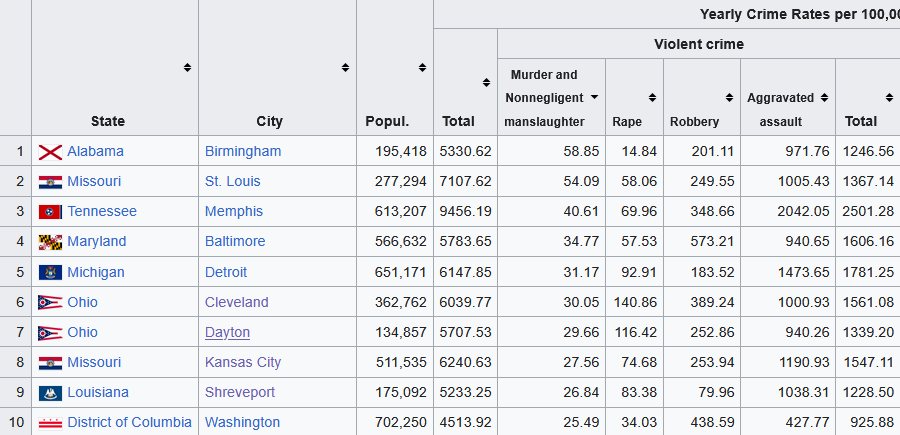Open the Maryland state link
The width and height of the screenshot is (900, 435).
(x=97, y=241)
